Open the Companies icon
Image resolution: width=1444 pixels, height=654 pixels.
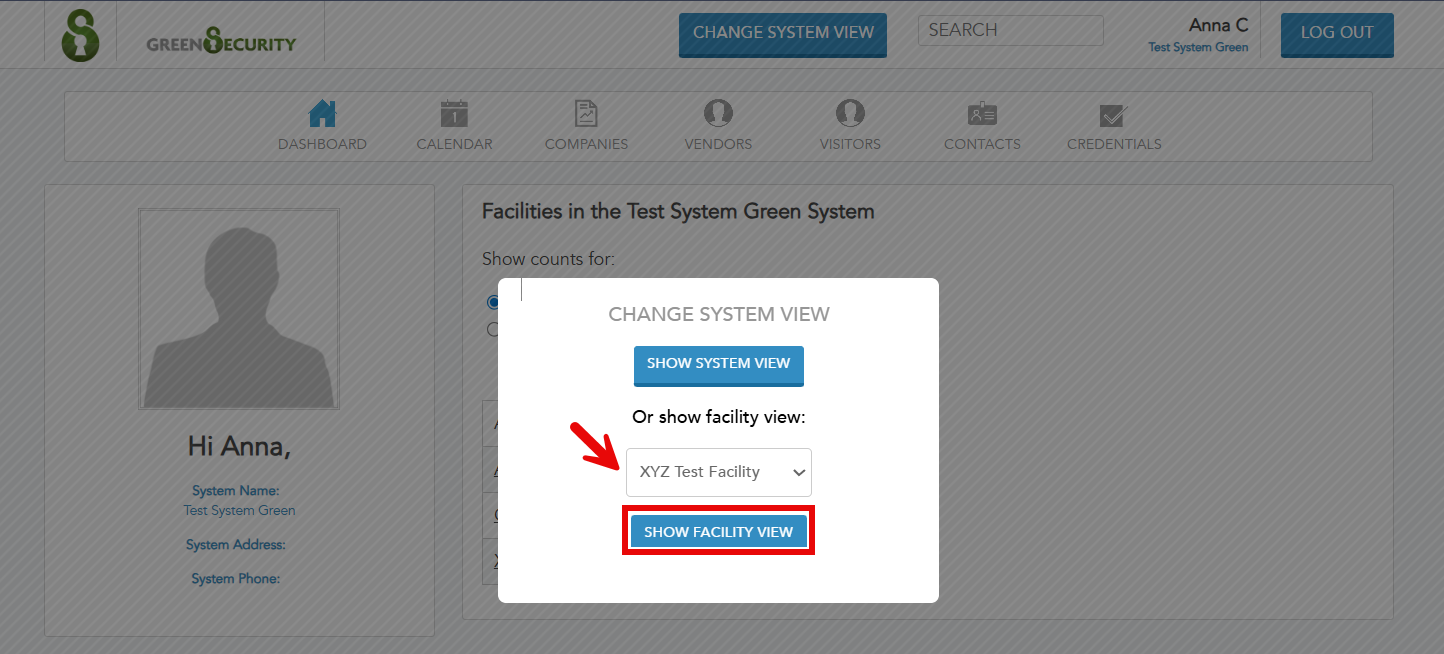pyautogui.click(x=586, y=114)
